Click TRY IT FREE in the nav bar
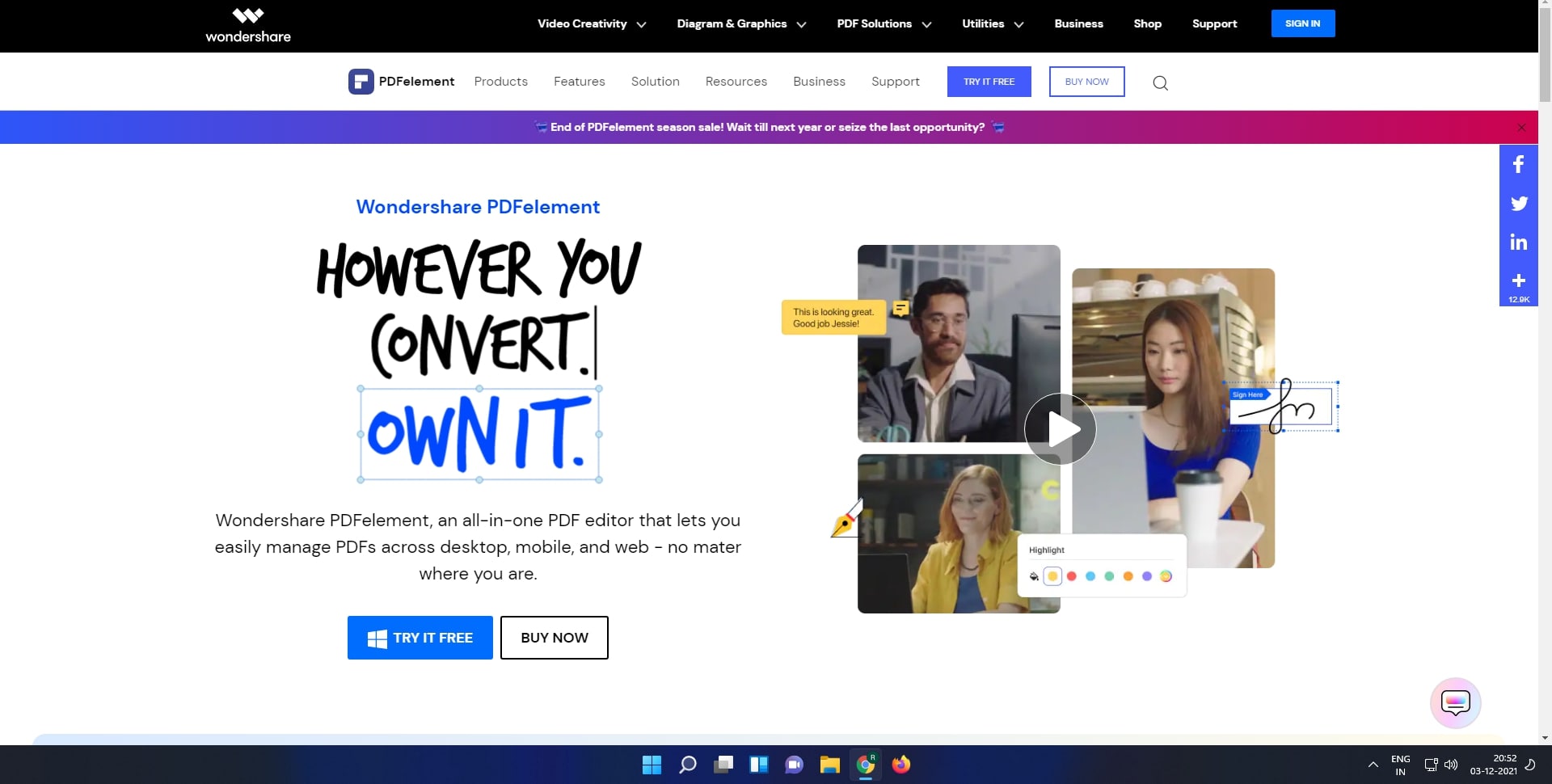The width and height of the screenshot is (1552, 784). tap(989, 82)
